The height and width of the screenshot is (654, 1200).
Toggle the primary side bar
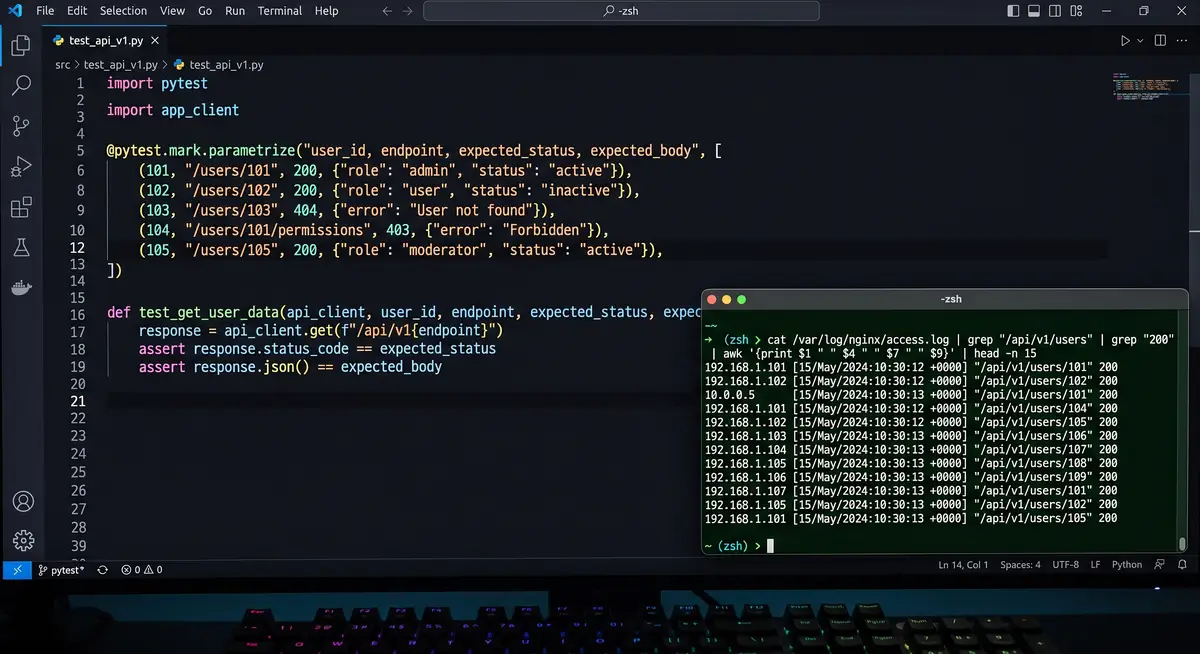pyautogui.click(x=1013, y=11)
